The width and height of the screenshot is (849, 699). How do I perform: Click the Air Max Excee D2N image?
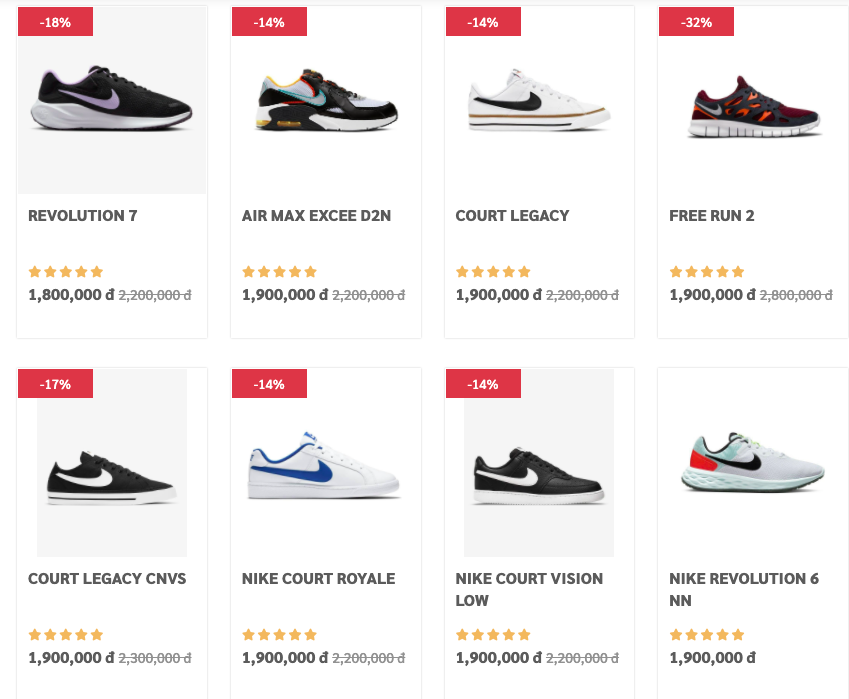(325, 100)
